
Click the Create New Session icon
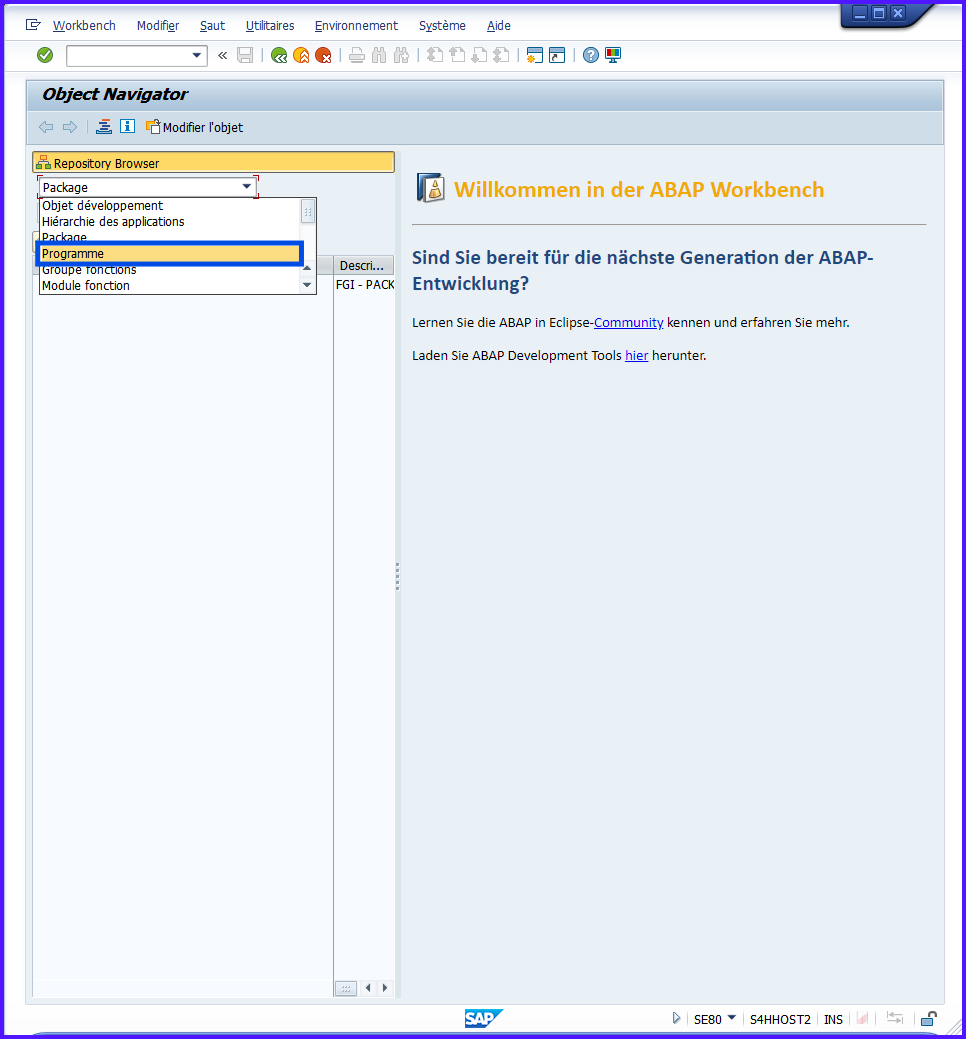coord(535,55)
